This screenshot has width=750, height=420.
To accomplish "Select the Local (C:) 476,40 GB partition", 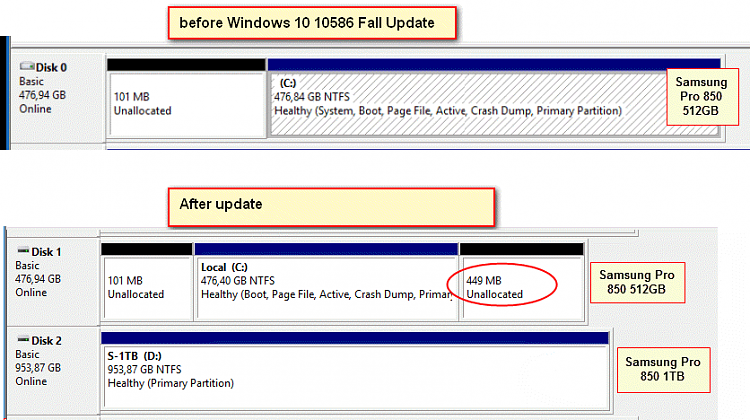I will (326, 282).
